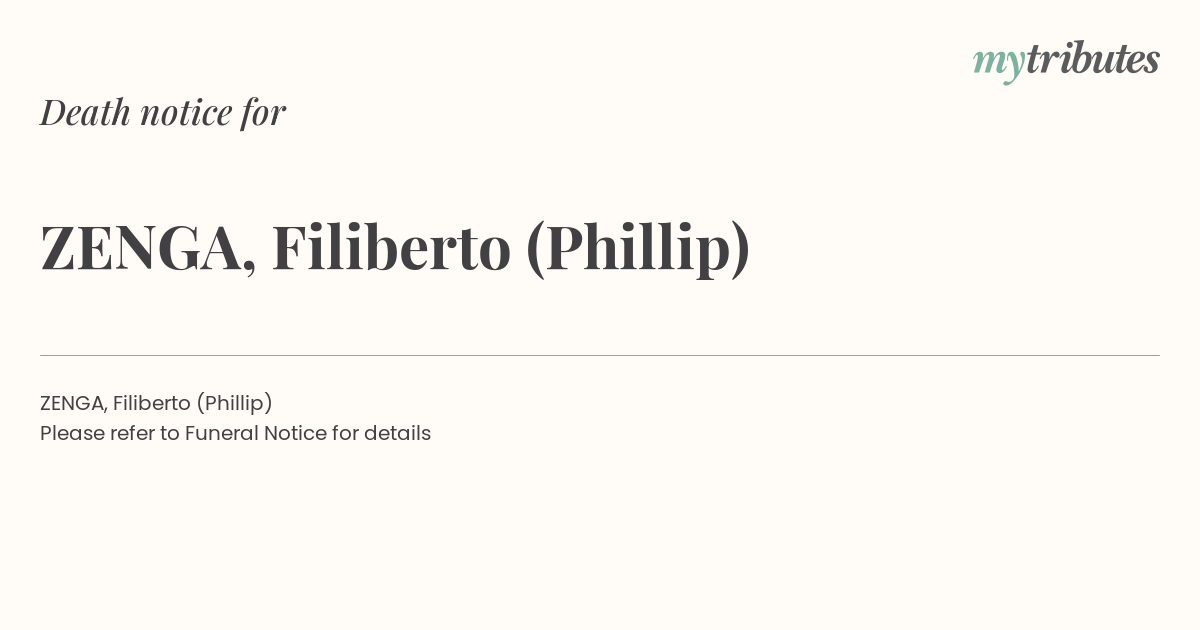The height and width of the screenshot is (630, 1200).
Task: Click the small "ZENGA, Filiberto (Phillip)" body line
Action: [156, 404]
